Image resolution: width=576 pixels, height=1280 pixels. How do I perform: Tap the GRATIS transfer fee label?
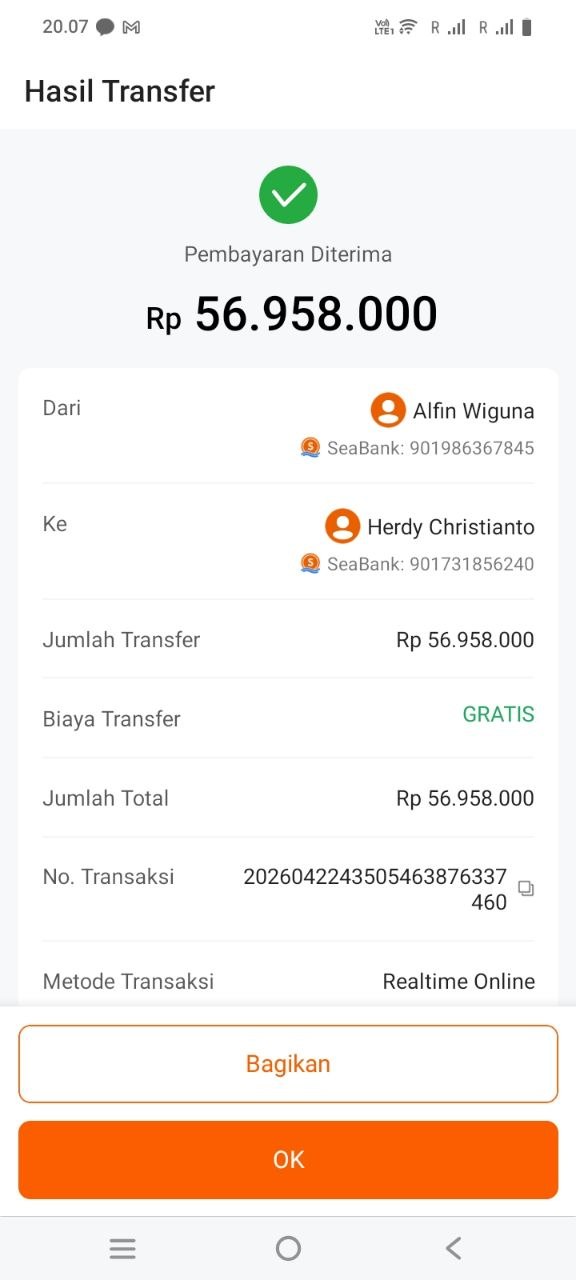coord(498,715)
